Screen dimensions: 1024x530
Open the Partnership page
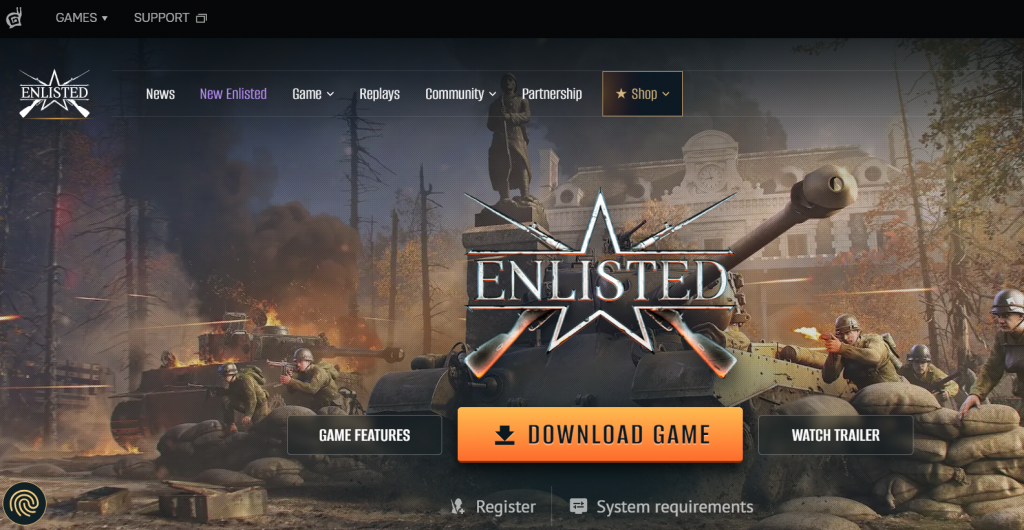pyautogui.click(x=552, y=94)
